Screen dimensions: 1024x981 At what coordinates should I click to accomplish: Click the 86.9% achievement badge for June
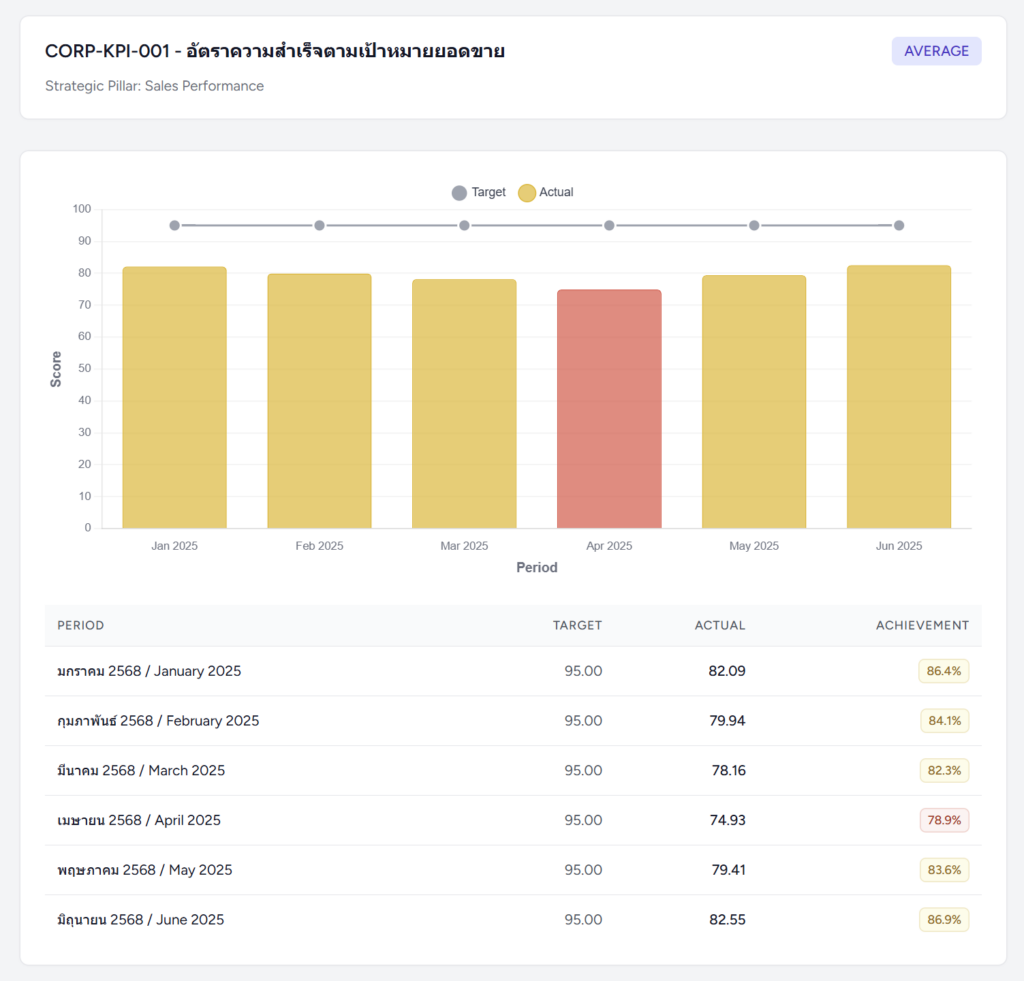(x=944, y=919)
